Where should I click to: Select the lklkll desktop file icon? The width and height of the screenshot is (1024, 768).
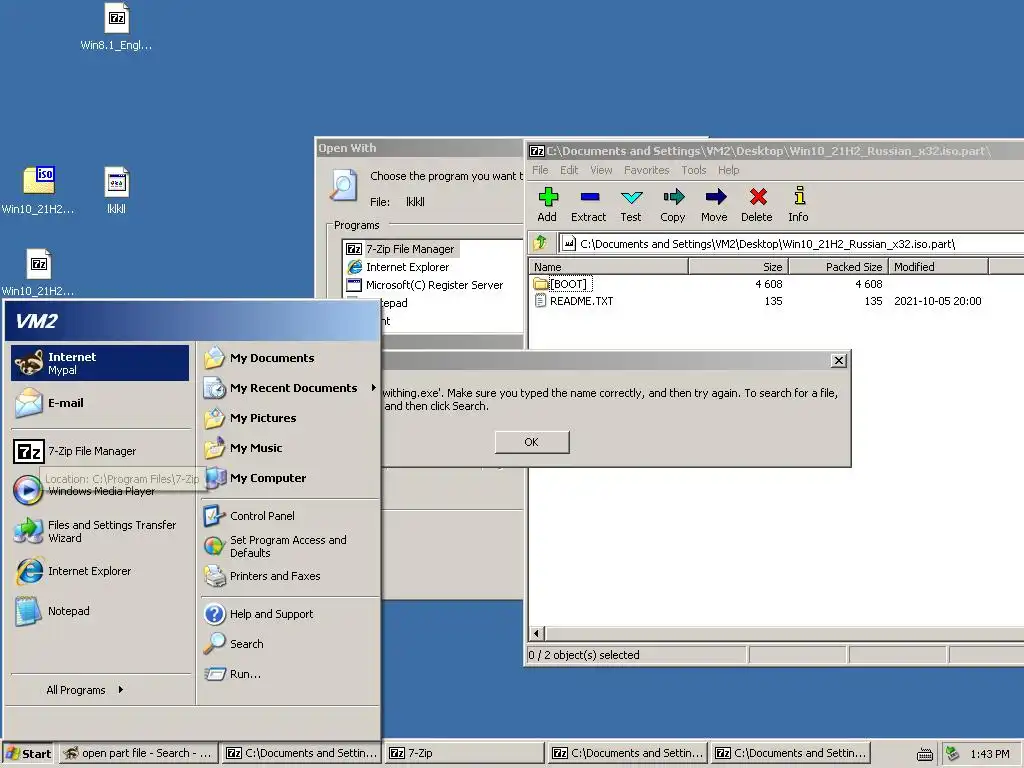pyautogui.click(x=116, y=190)
